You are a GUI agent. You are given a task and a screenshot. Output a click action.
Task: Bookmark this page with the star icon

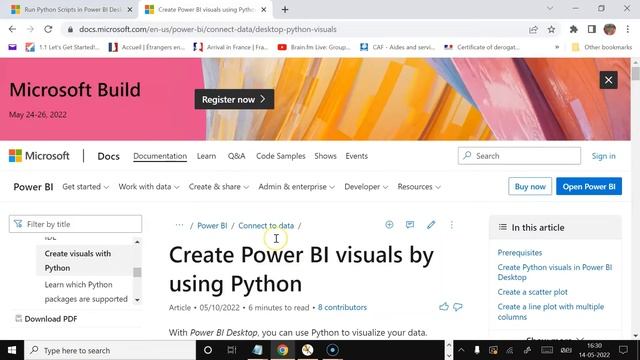pos(551,29)
